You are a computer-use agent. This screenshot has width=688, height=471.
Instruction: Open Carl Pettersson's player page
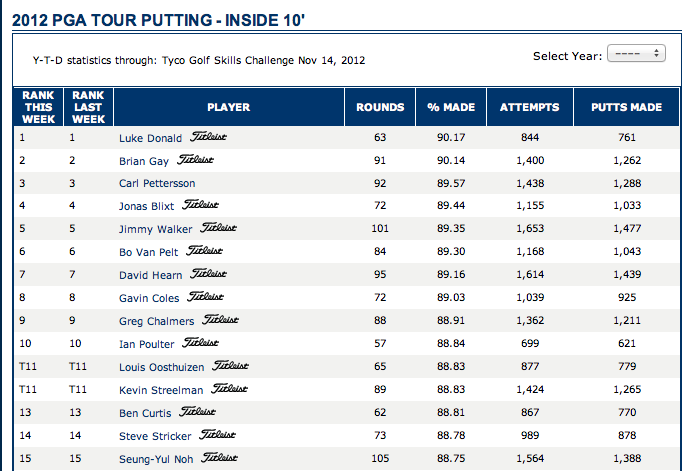coord(155,183)
